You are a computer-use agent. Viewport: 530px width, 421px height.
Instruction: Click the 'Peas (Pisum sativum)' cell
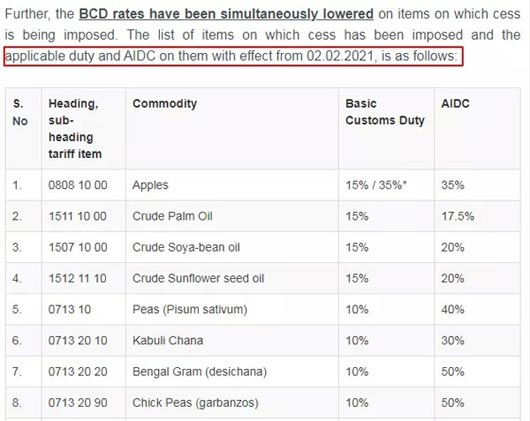(190, 309)
